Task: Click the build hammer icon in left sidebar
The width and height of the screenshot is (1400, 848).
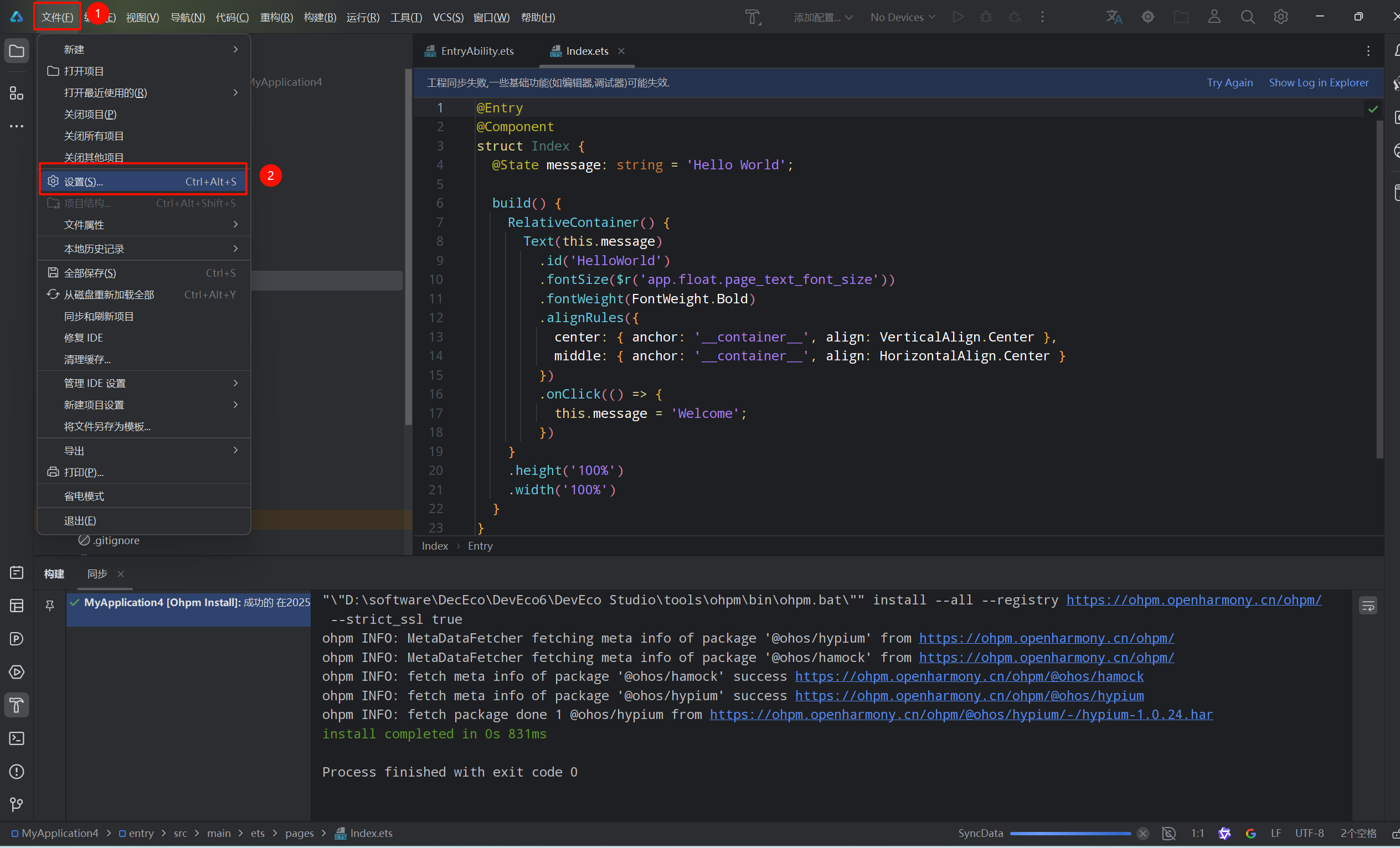Action: click(17, 705)
